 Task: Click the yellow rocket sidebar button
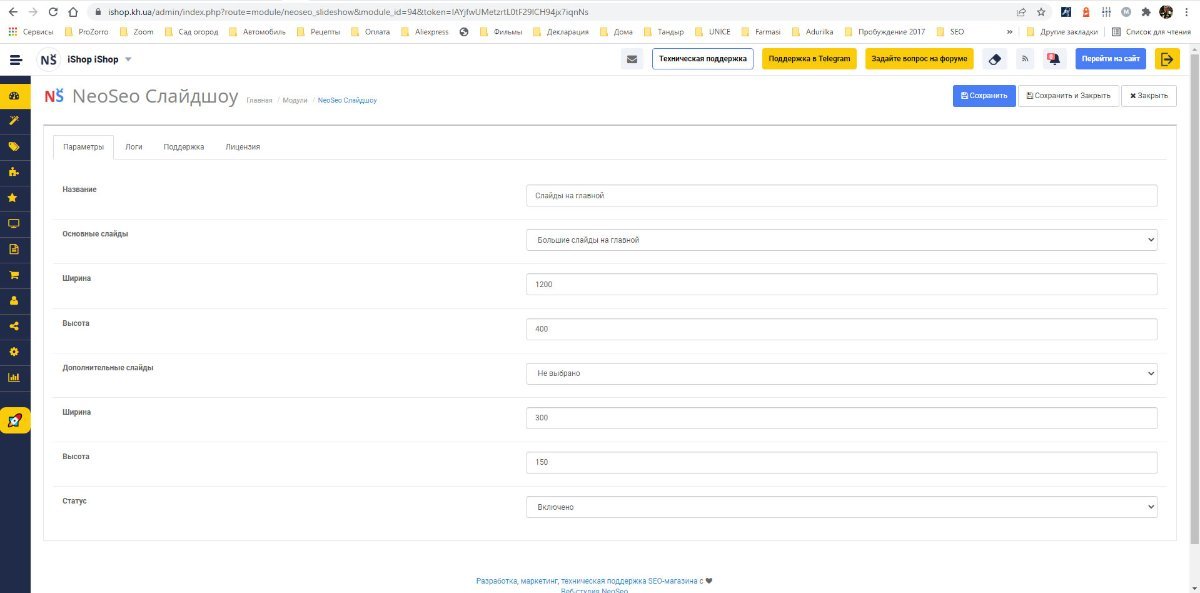click(15, 420)
